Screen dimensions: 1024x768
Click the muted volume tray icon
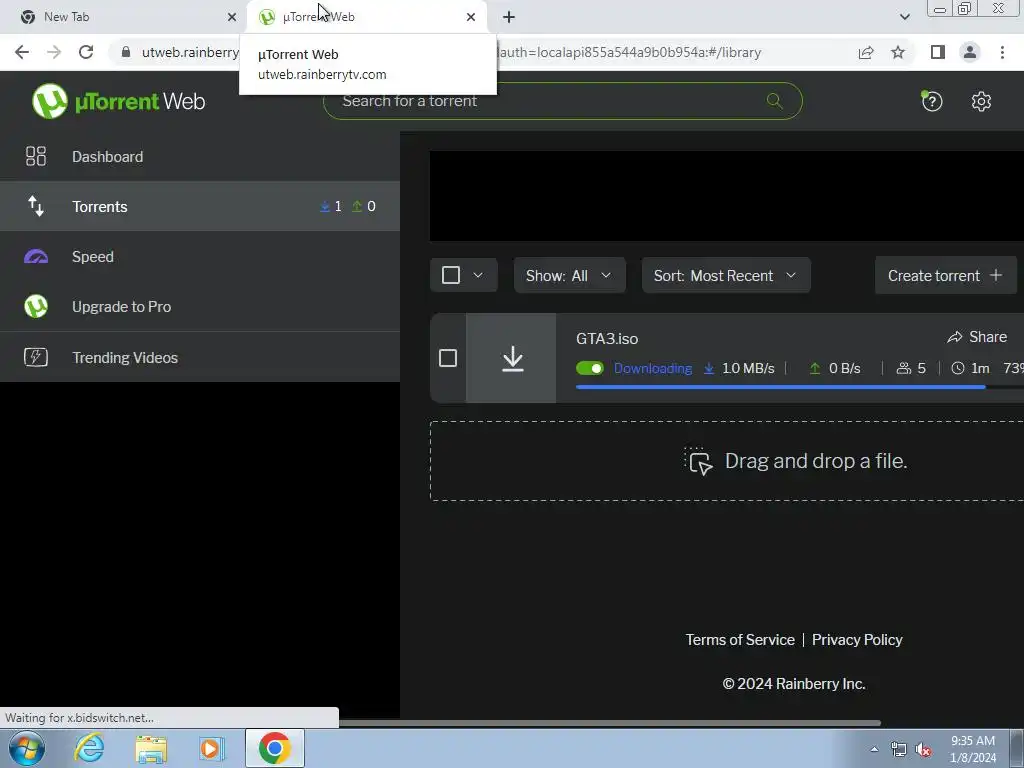[923, 749]
